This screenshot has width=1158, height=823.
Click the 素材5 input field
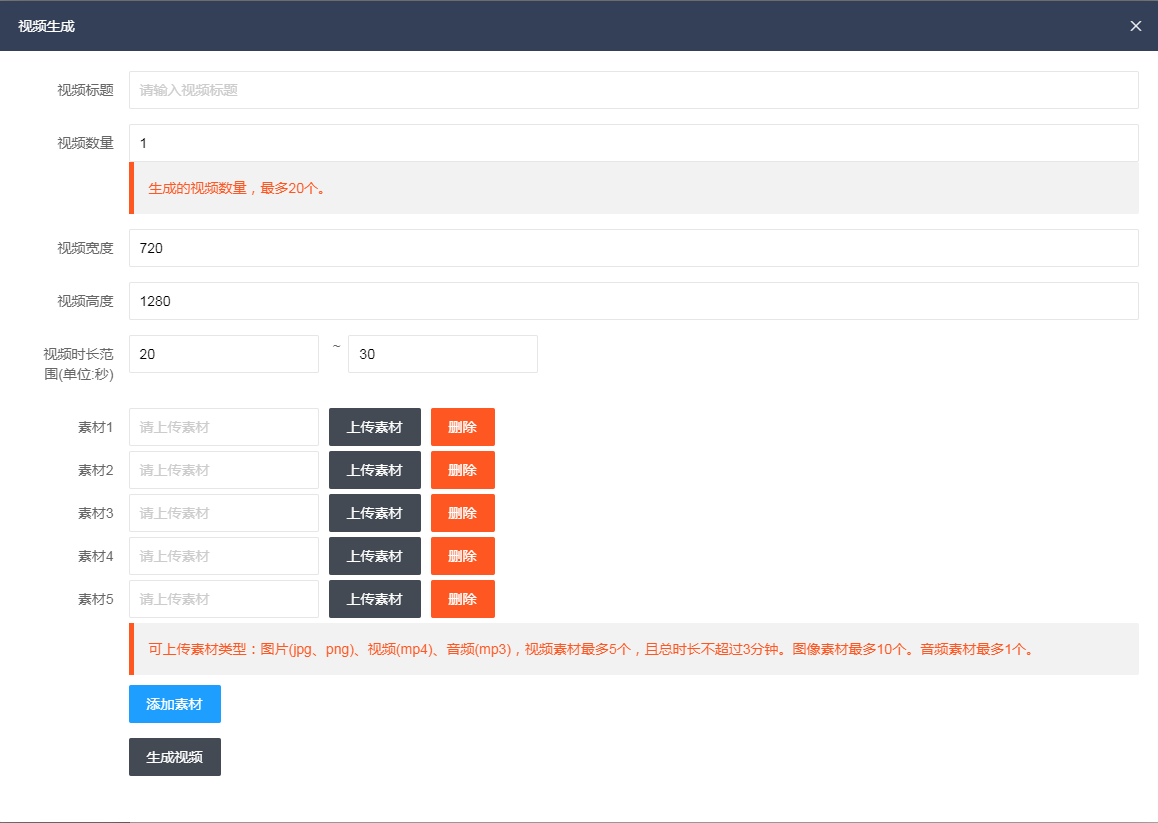(224, 599)
